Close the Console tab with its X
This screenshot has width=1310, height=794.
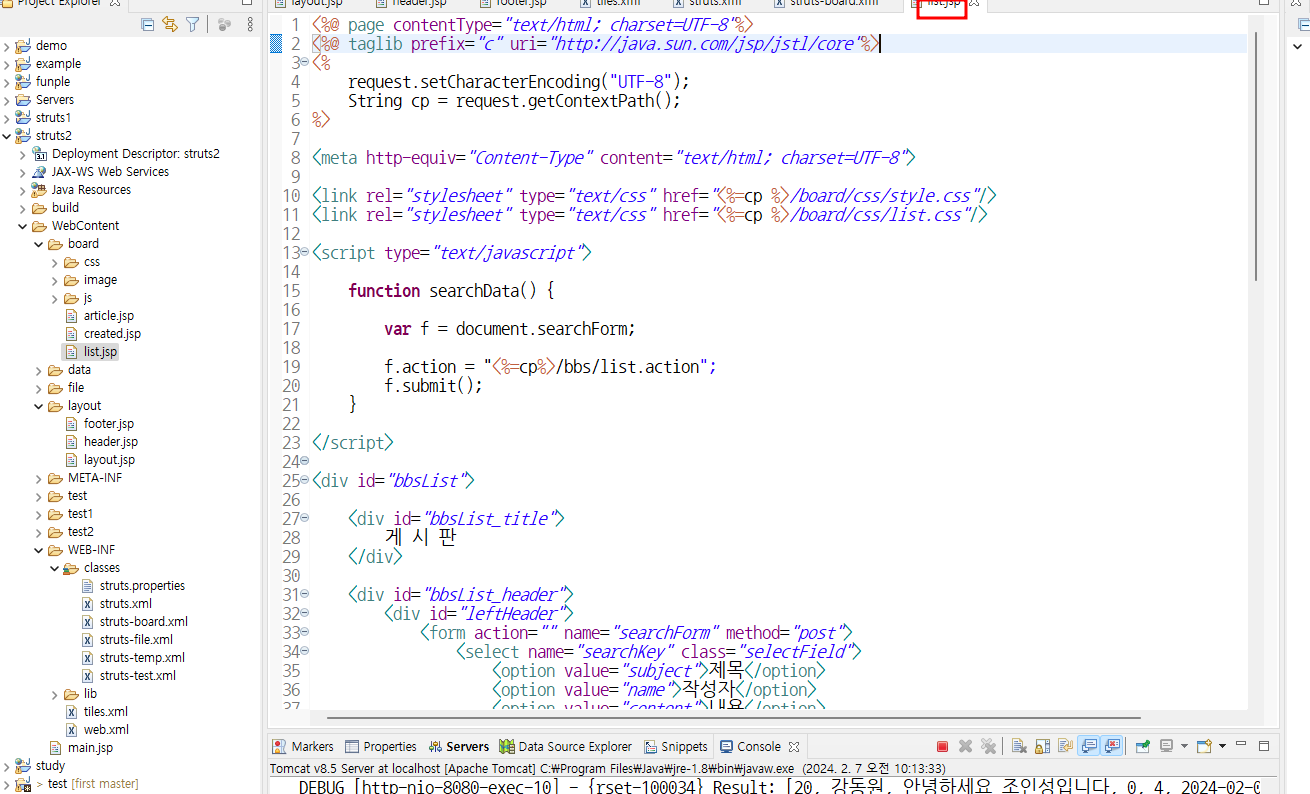[x=793, y=746]
